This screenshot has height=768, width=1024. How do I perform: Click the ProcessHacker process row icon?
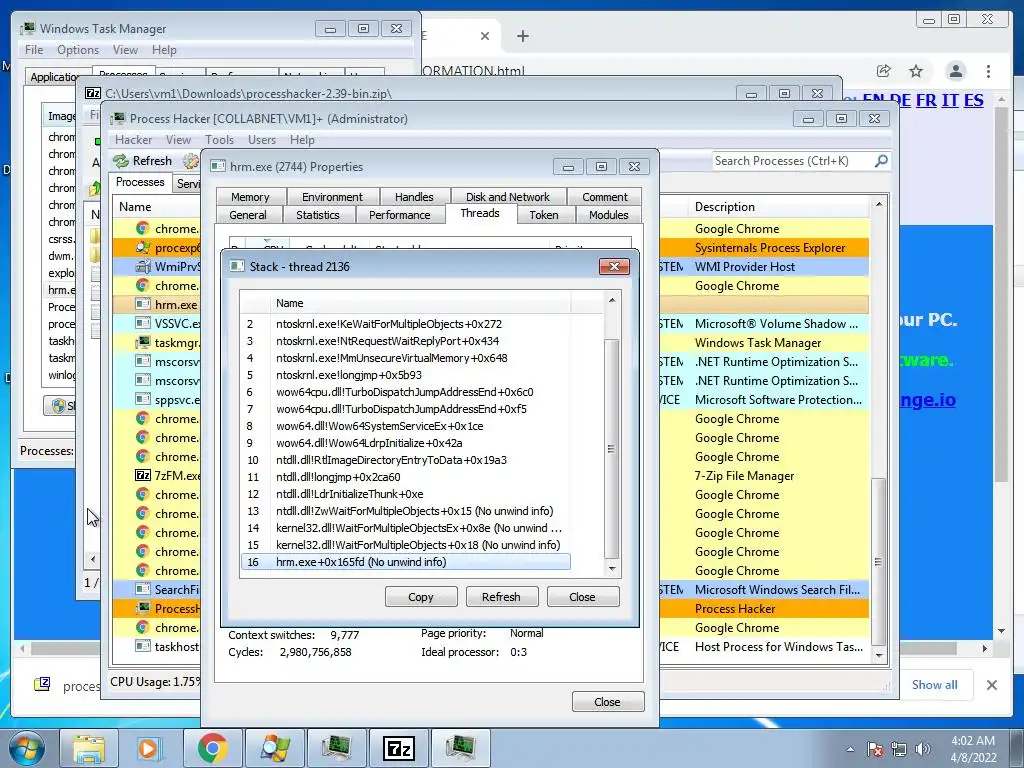click(x=142, y=609)
